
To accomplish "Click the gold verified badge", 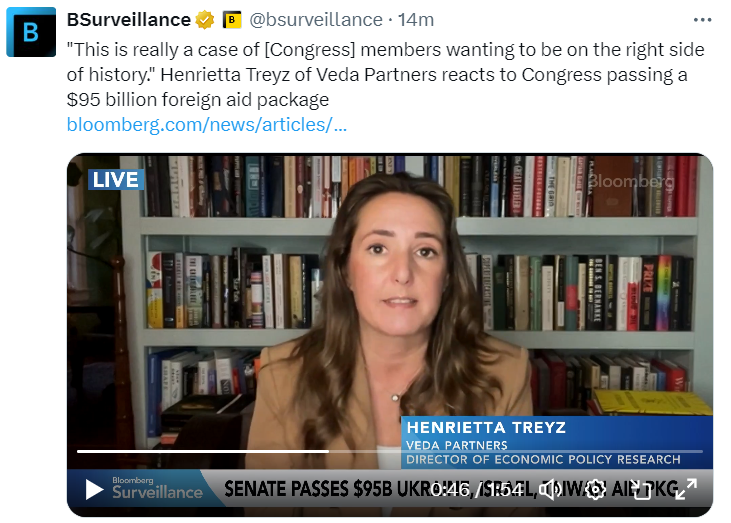I will [x=205, y=20].
